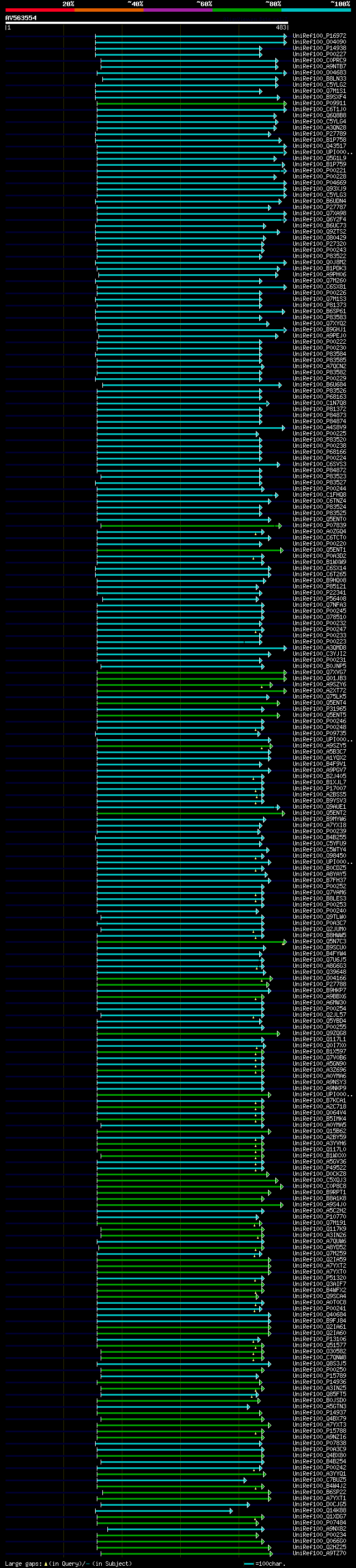Click the red 20% identity legend segment

click(39, 10)
